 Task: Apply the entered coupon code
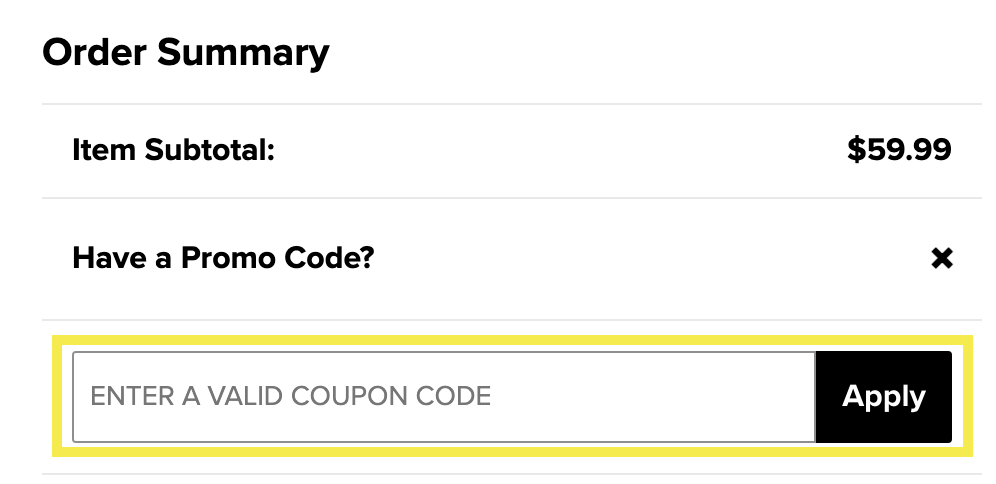point(884,397)
